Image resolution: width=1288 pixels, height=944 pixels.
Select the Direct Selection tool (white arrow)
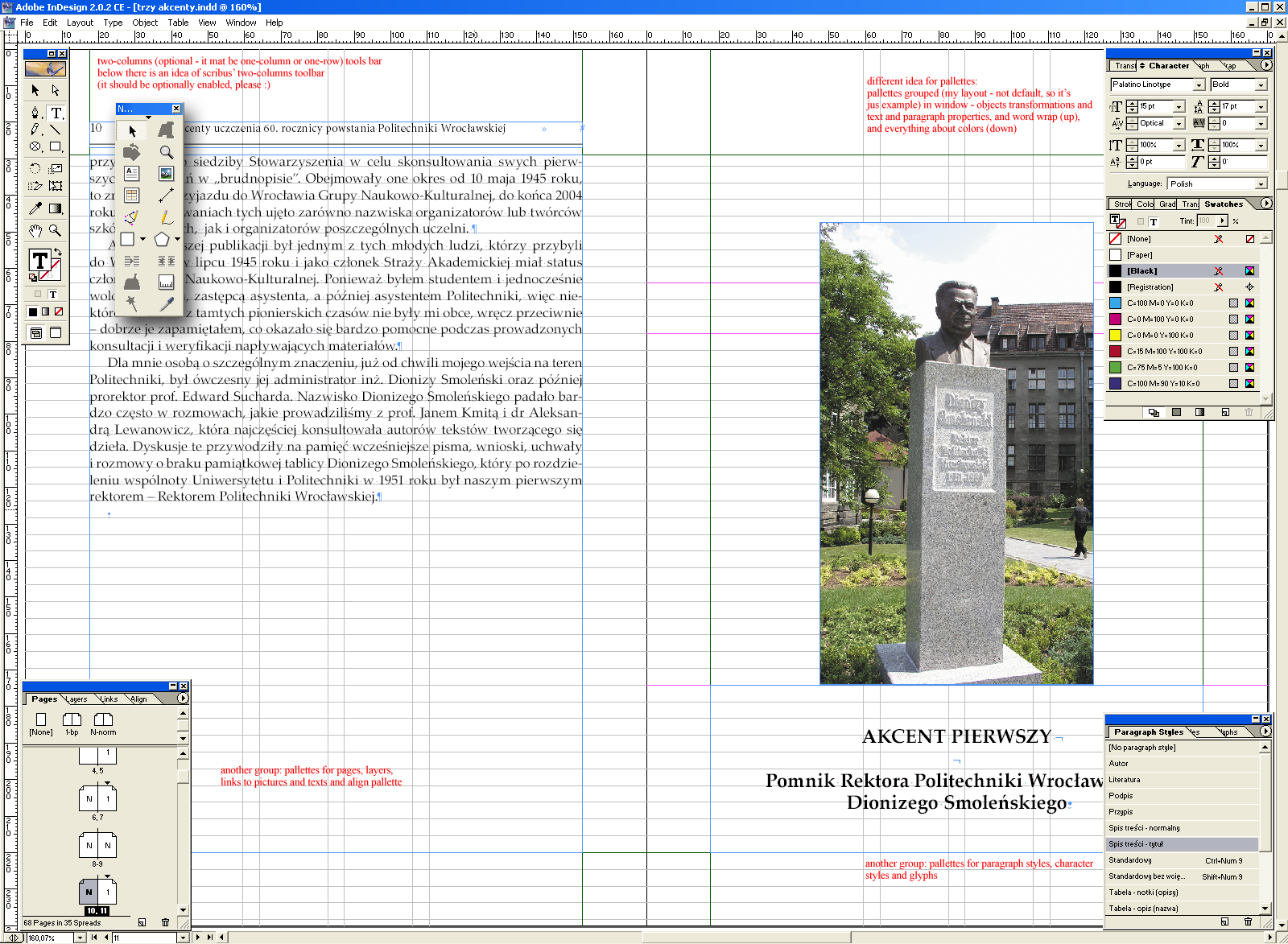coord(56,90)
